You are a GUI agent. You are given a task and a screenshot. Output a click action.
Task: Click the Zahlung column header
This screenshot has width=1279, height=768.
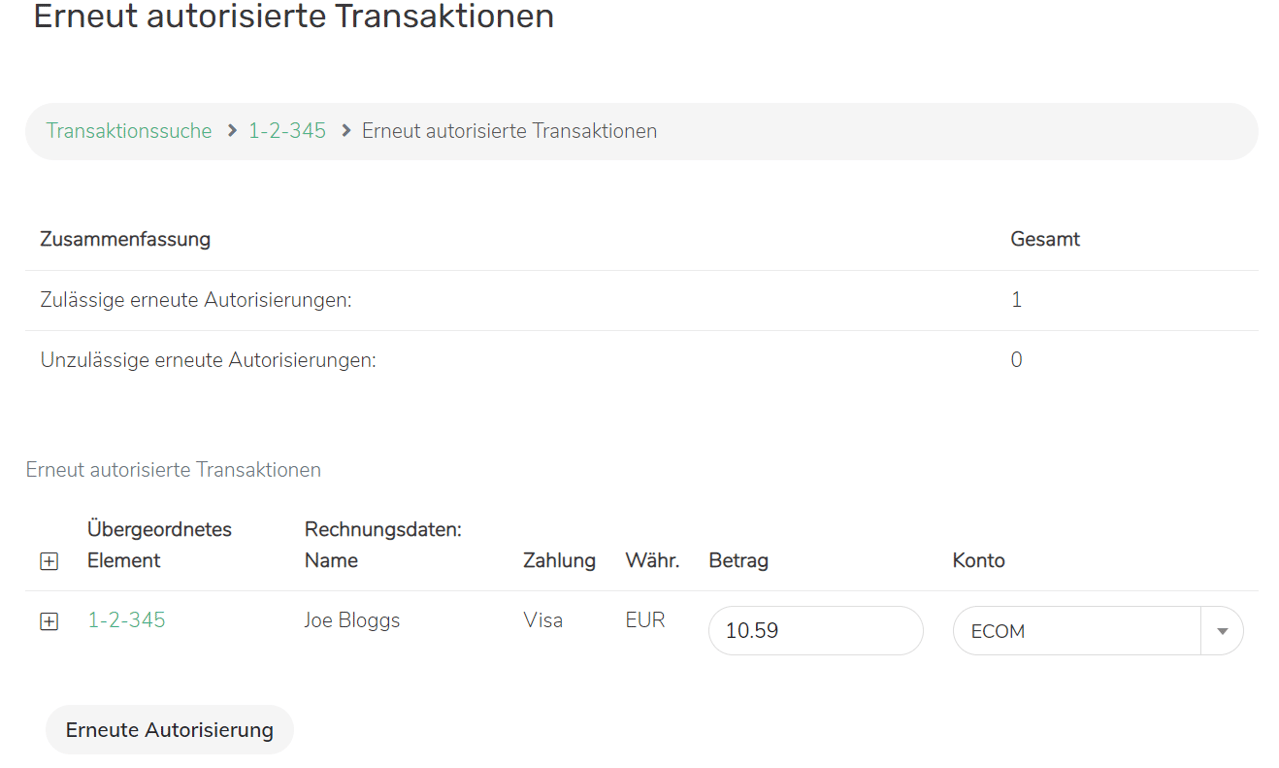click(559, 561)
